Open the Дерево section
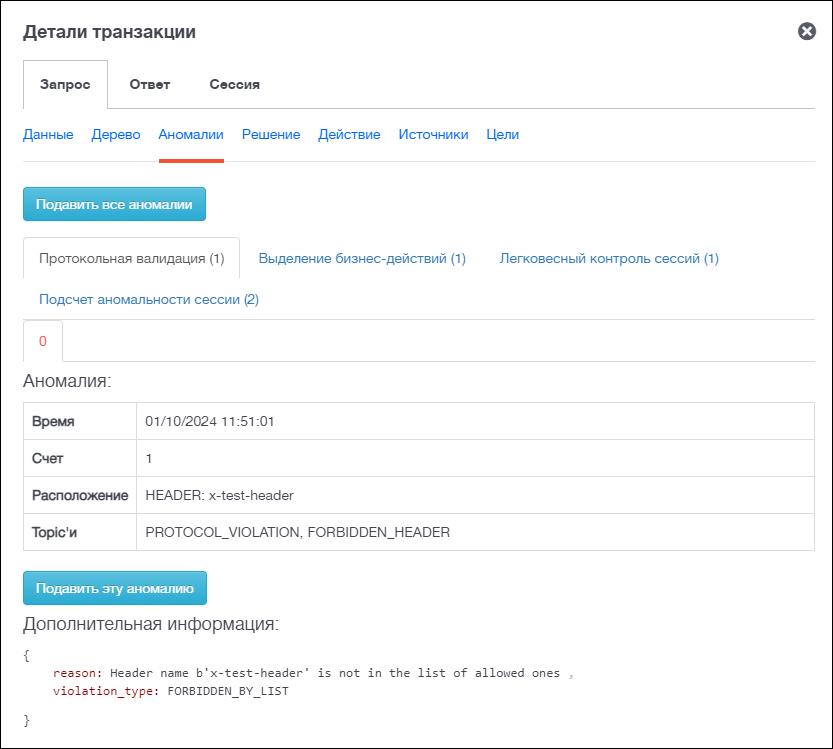 (116, 134)
